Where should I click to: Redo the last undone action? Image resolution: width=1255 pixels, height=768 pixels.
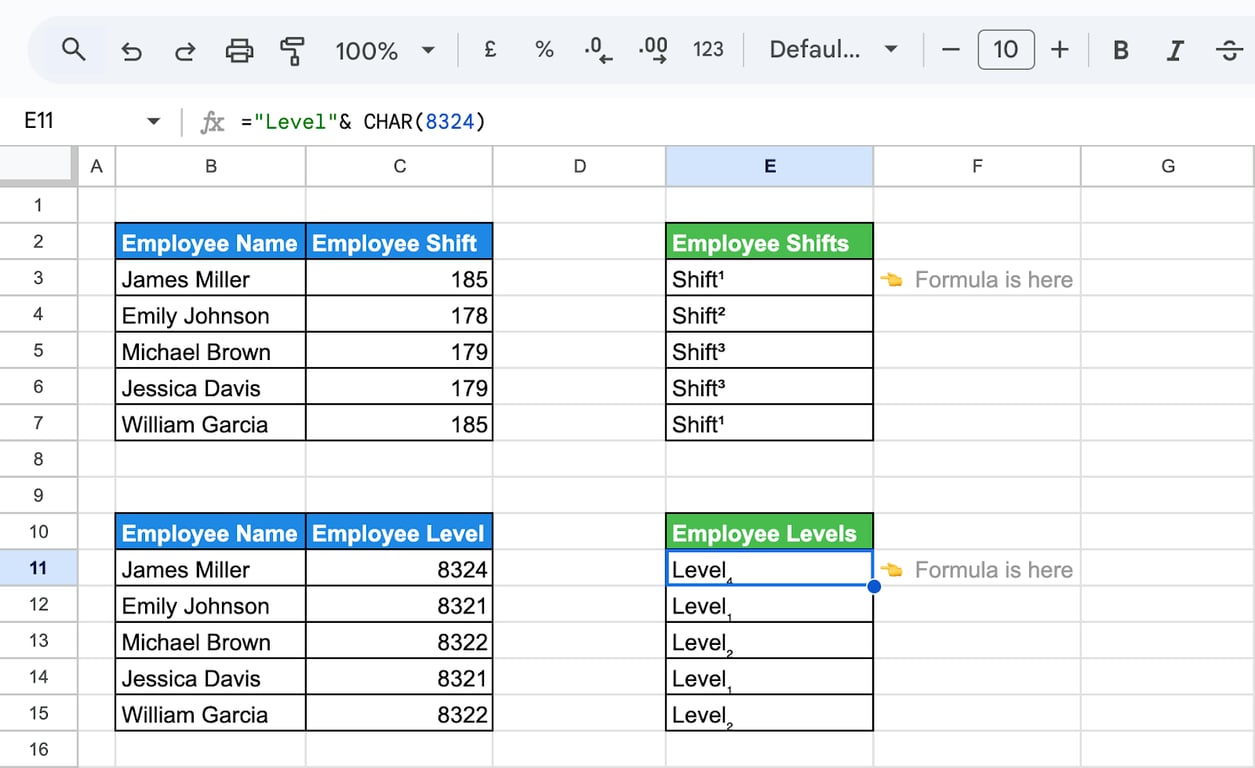pos(185,50)
